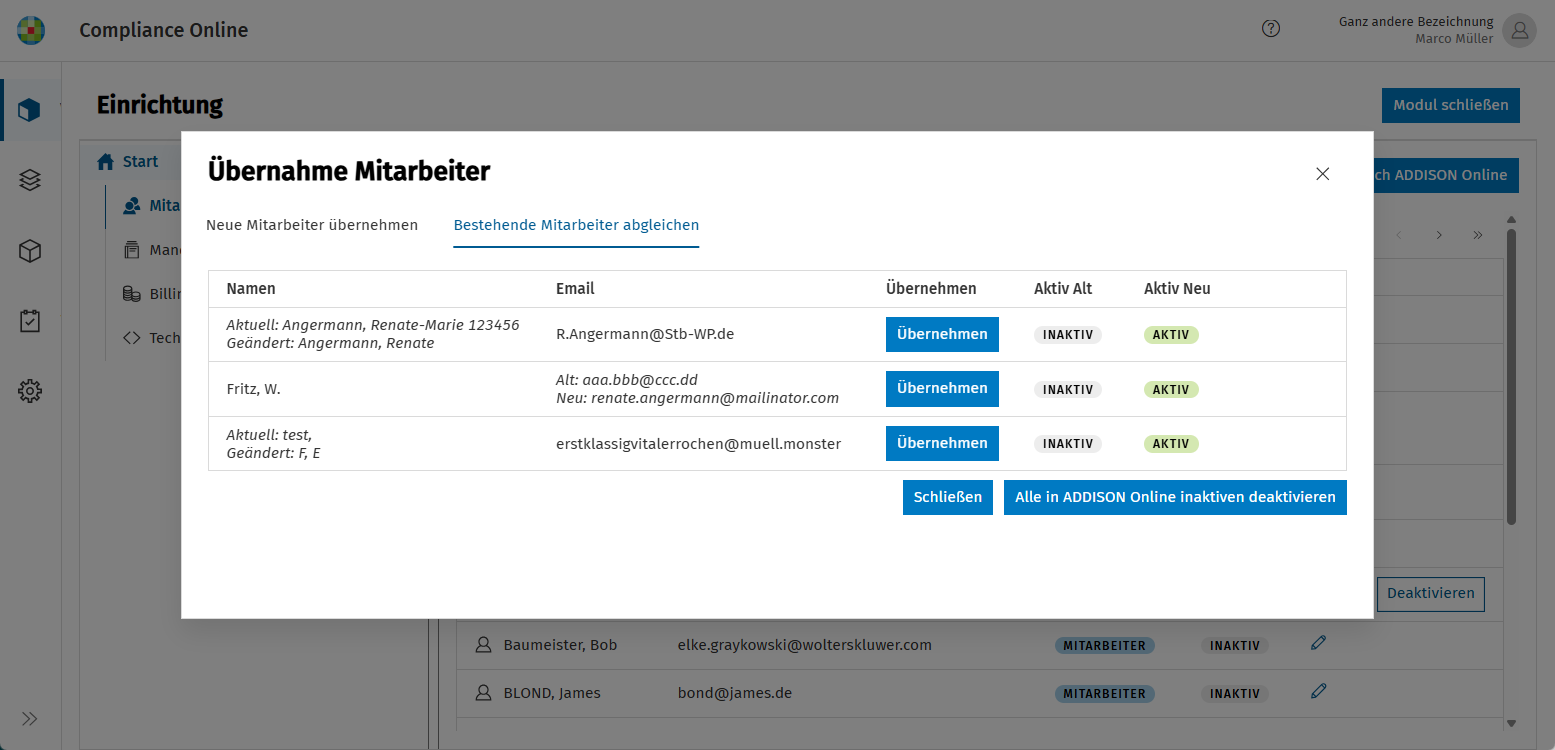
Task: Click the code brackets icon in tree
Action: tap(131, 338)
